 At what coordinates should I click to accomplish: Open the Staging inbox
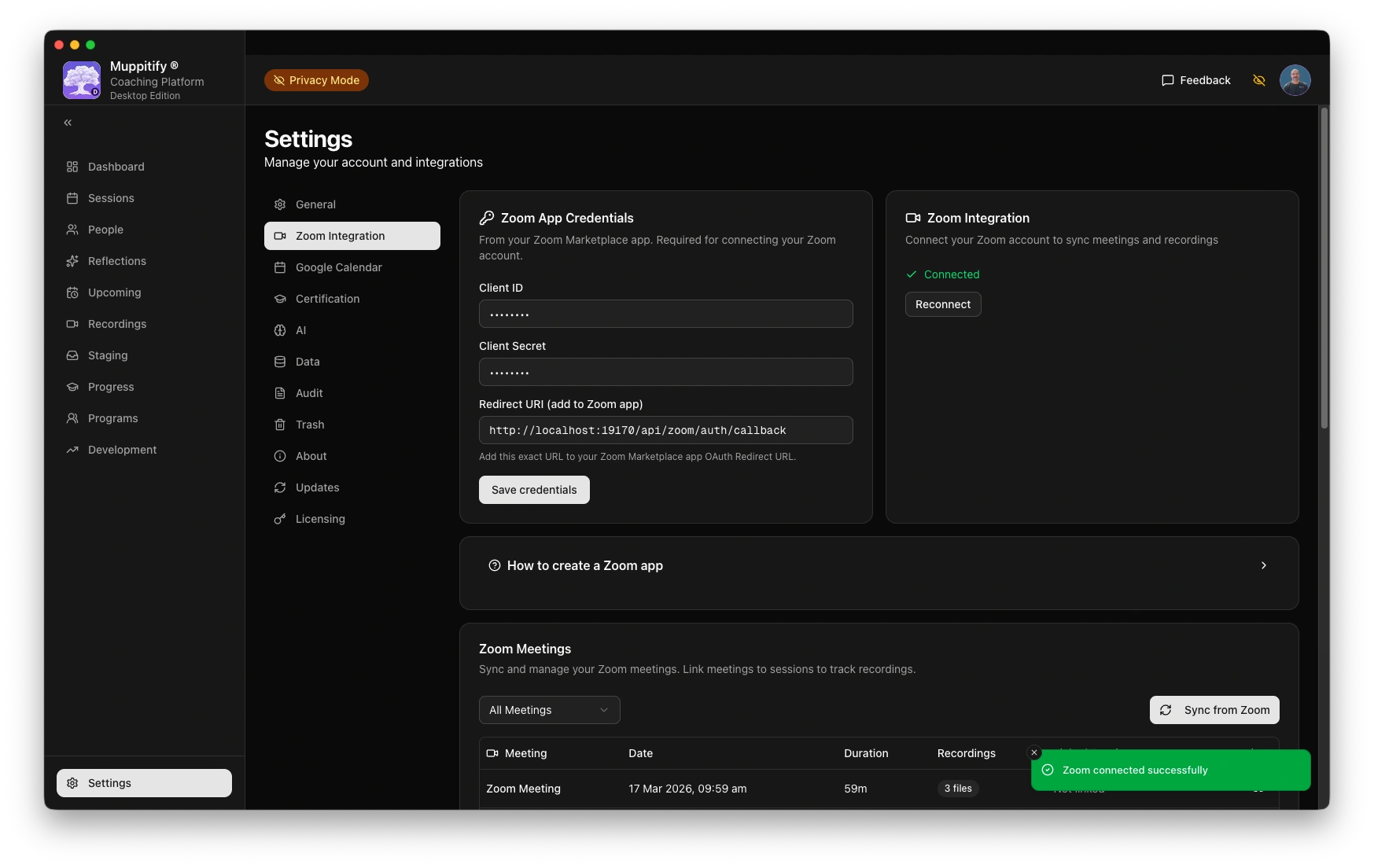(107, 355)
